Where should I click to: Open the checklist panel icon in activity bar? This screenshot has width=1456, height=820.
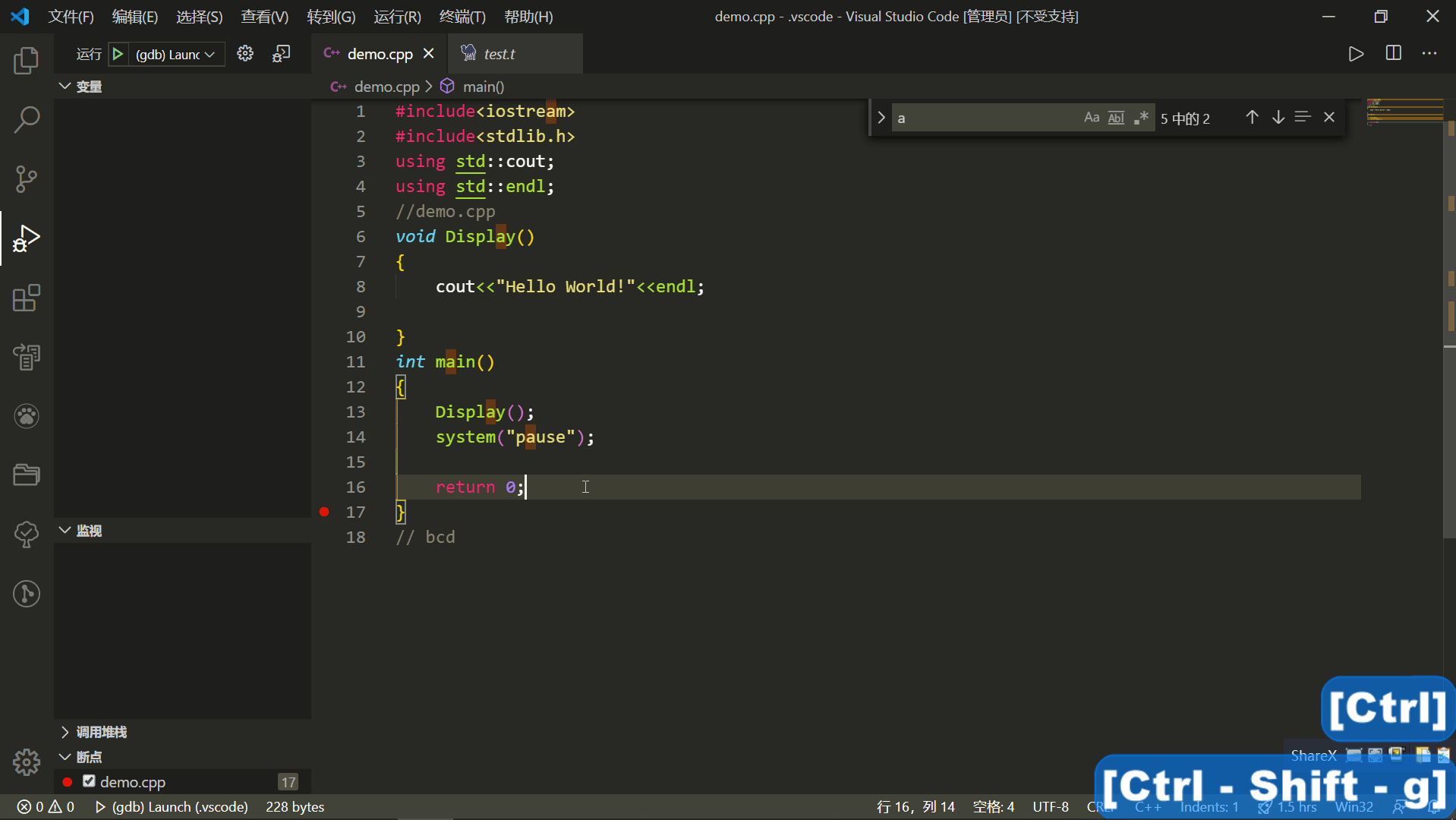(x=27, y=357)
